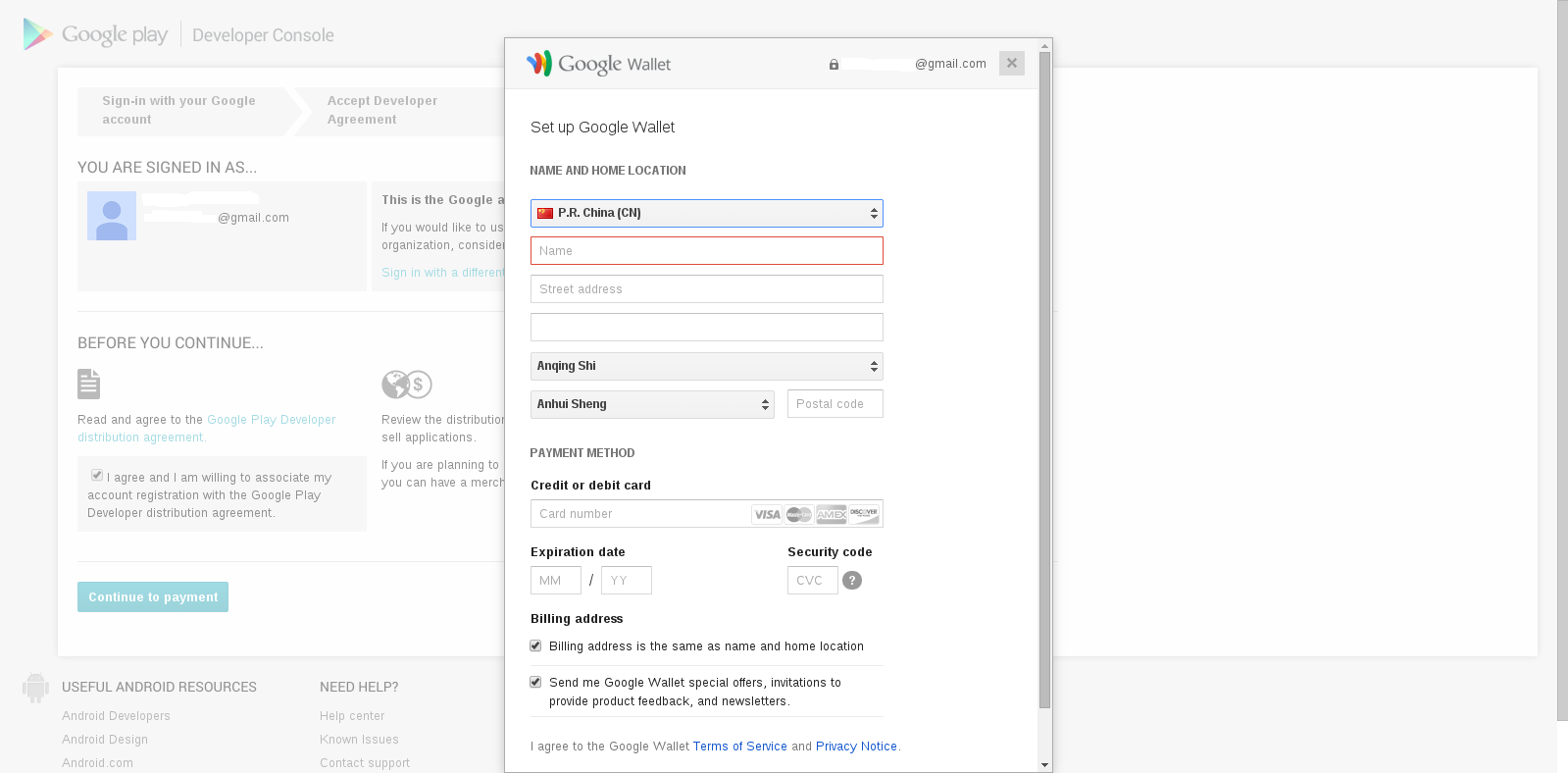The height and width of the screenshot is (773, 1568).
Task: Click the Google Wallet logo icon
Action: (539, 64)
